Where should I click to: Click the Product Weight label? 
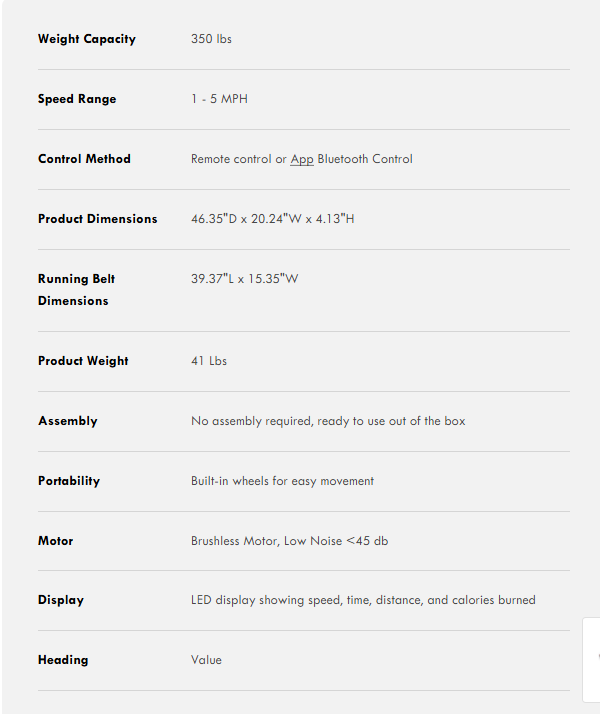click(83, 361)
